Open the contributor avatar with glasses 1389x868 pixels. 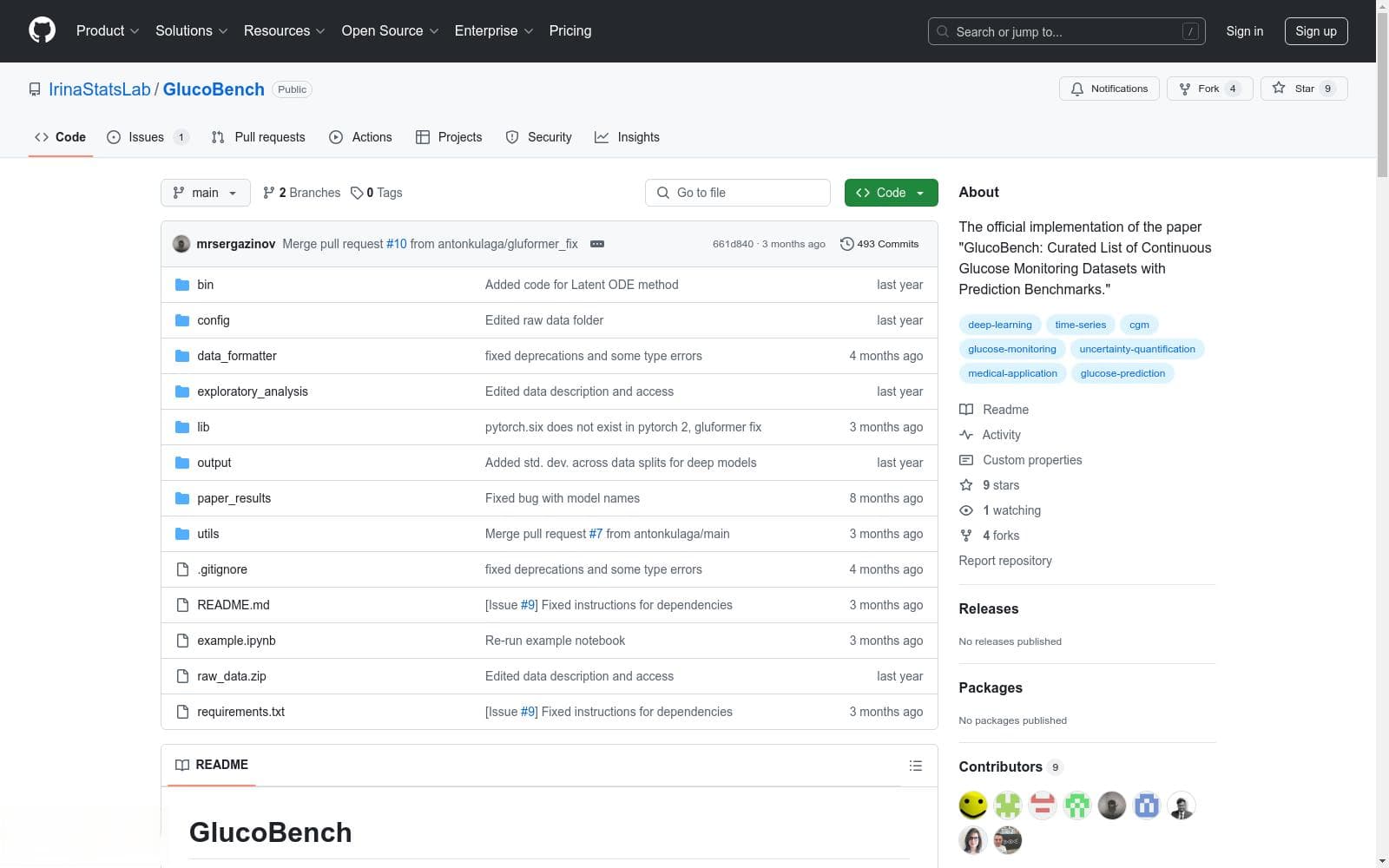(973, 840)
